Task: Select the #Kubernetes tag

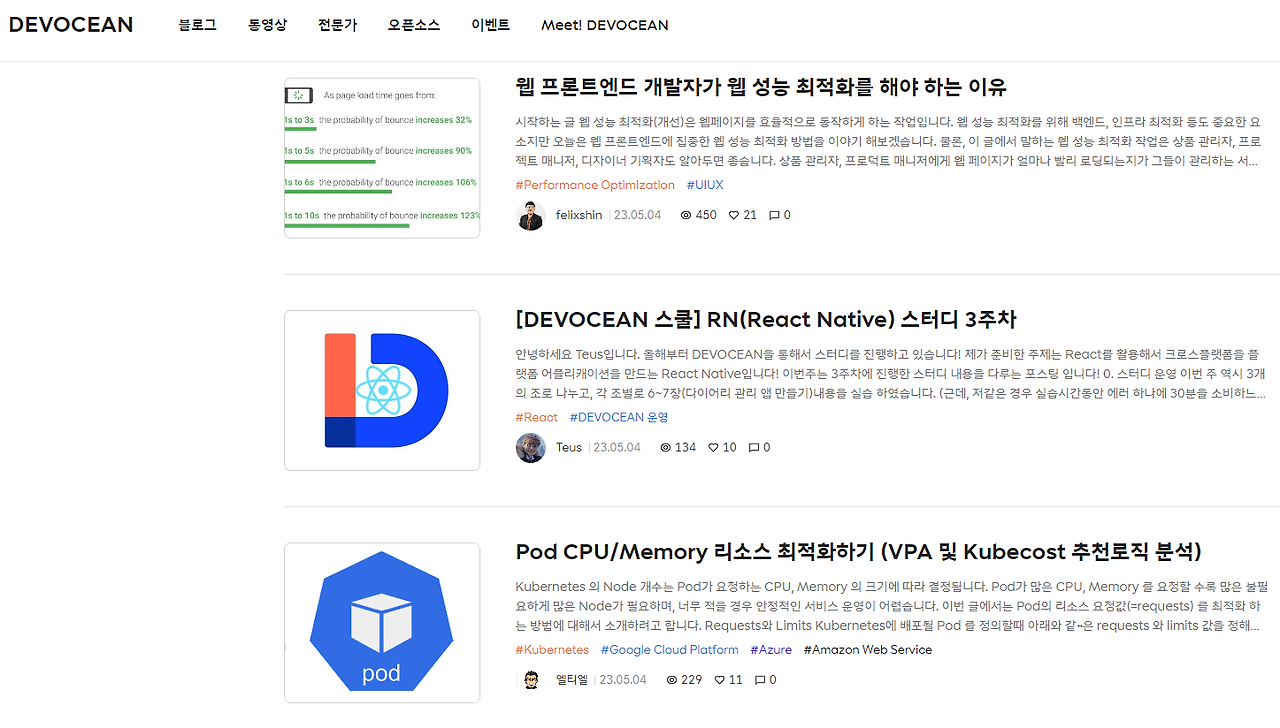Action: pos(552,650)
